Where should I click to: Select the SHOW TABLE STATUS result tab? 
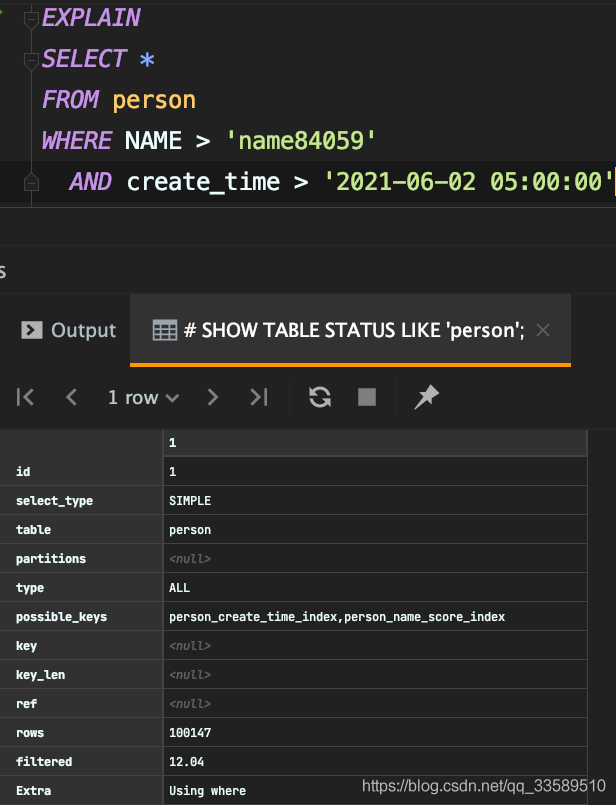pos(340,330)
